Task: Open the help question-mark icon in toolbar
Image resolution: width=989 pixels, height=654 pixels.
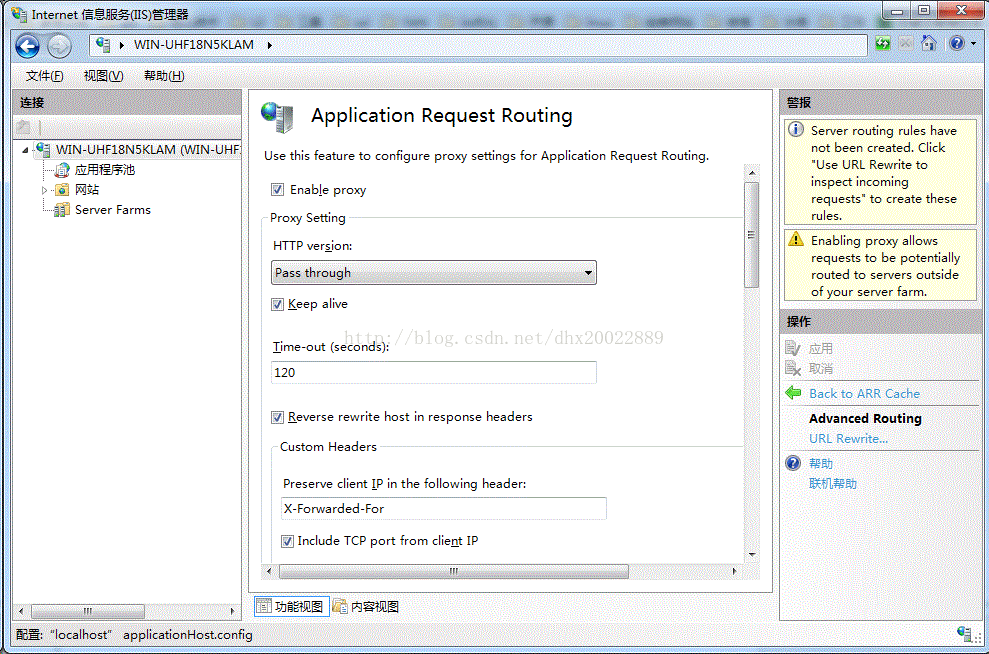Action: (957, 44)
